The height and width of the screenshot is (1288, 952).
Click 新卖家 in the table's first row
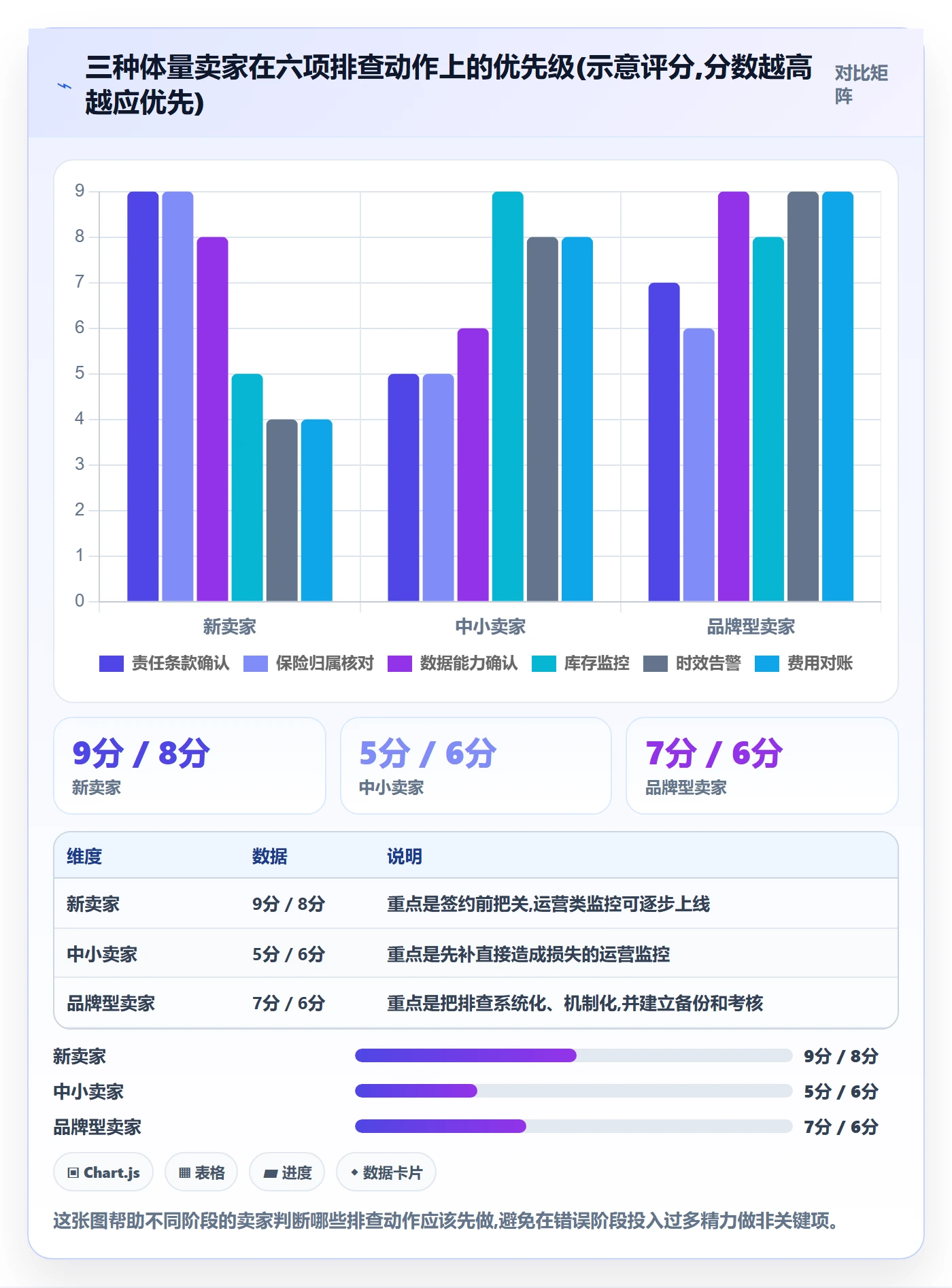[x=93, y=904]
